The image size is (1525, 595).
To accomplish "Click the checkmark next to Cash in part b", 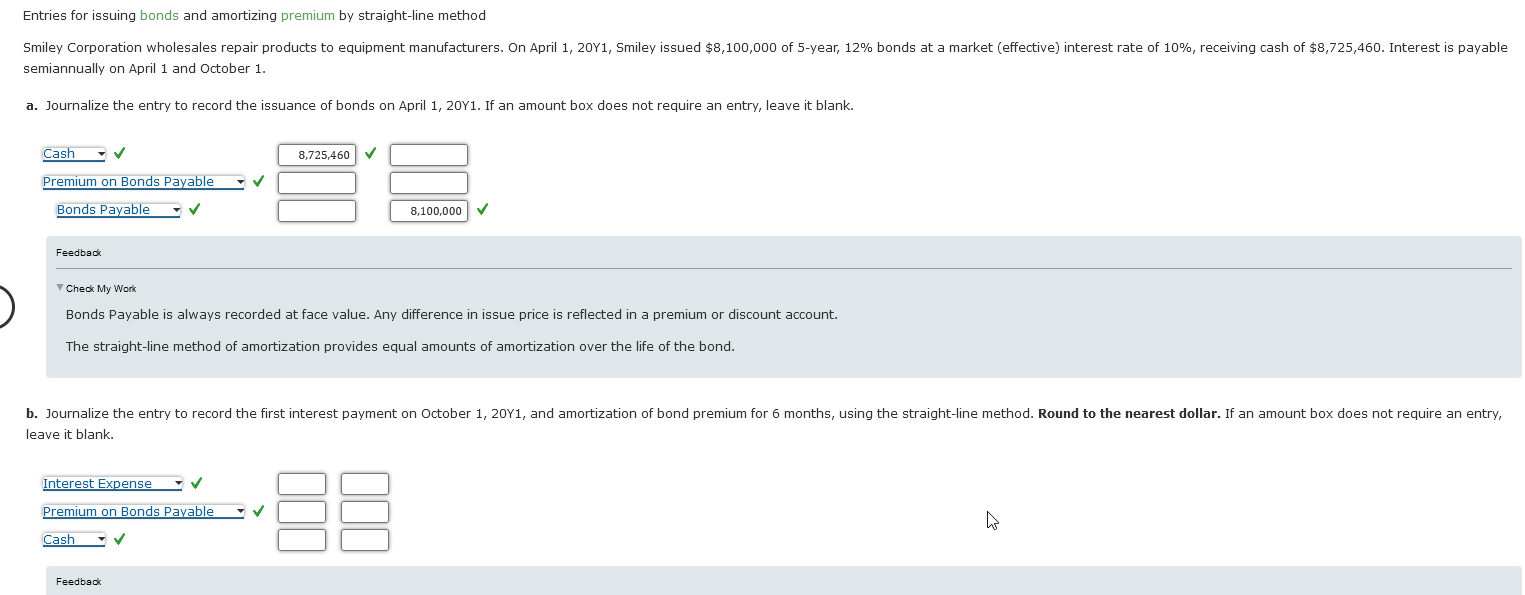I will click(119, 538).
